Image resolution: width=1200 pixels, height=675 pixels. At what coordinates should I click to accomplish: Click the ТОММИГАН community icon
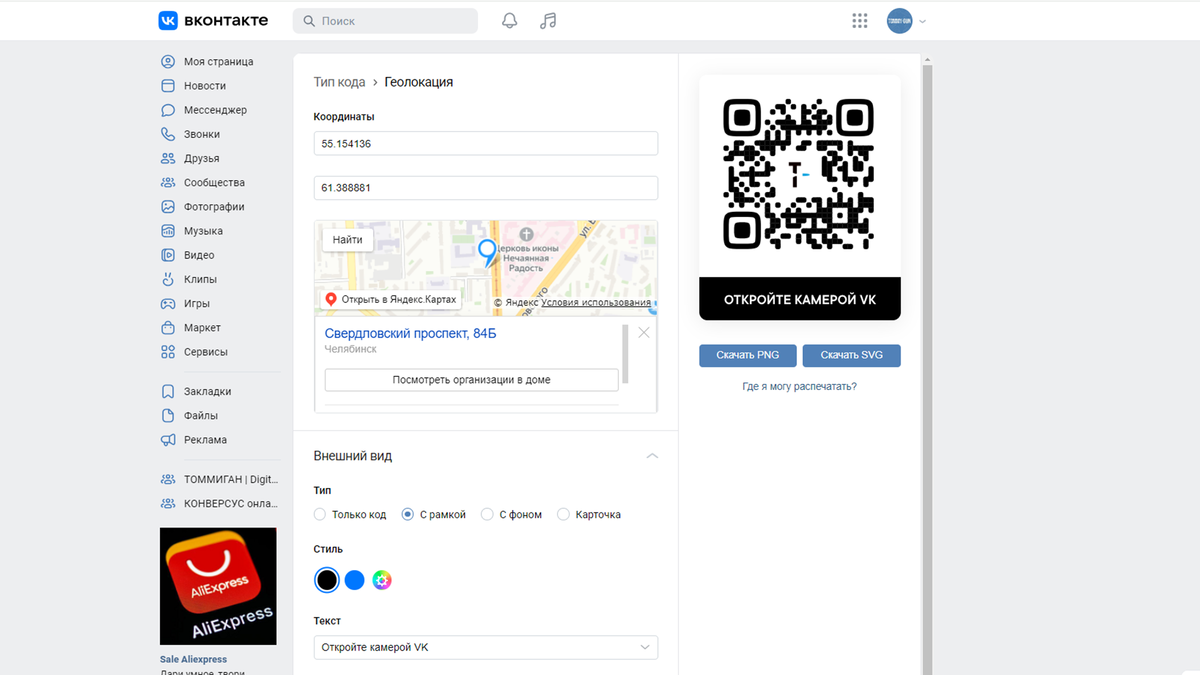click(168, 479)
